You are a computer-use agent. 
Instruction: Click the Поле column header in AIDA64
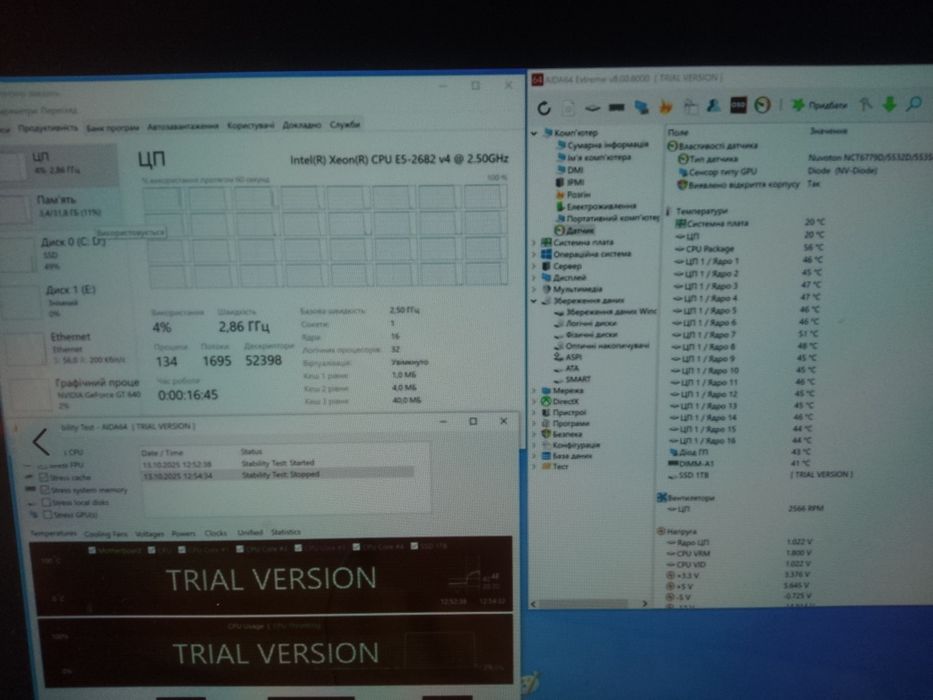click(x=677, y=132)
